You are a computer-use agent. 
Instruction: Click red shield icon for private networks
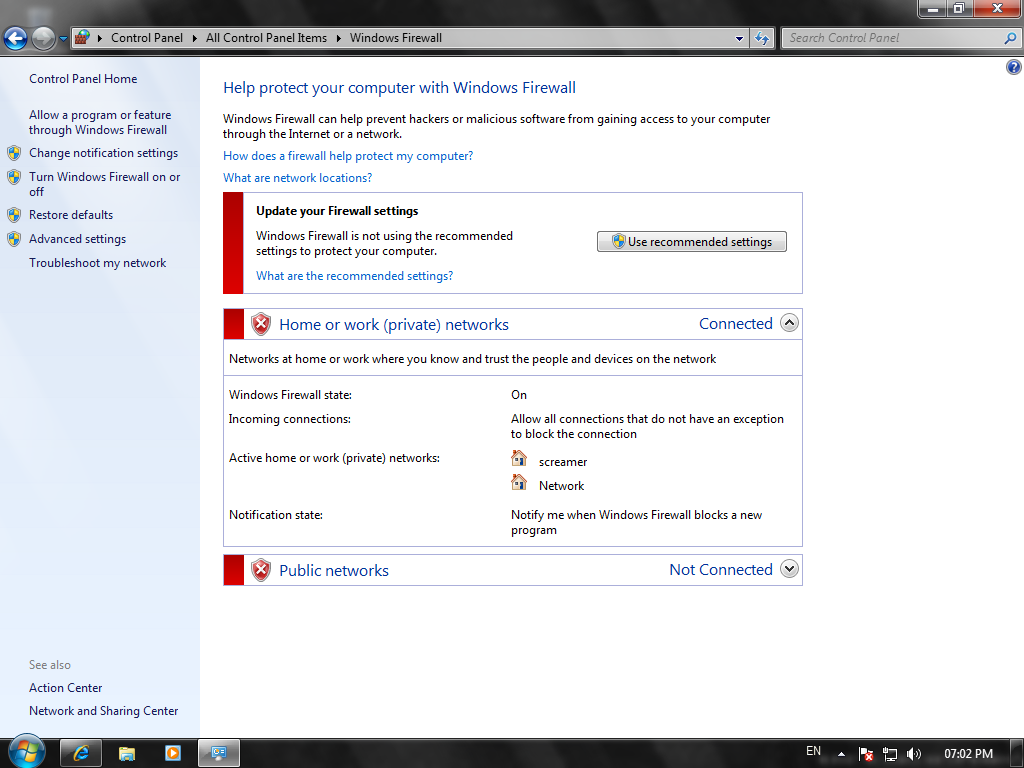(261, 324)
